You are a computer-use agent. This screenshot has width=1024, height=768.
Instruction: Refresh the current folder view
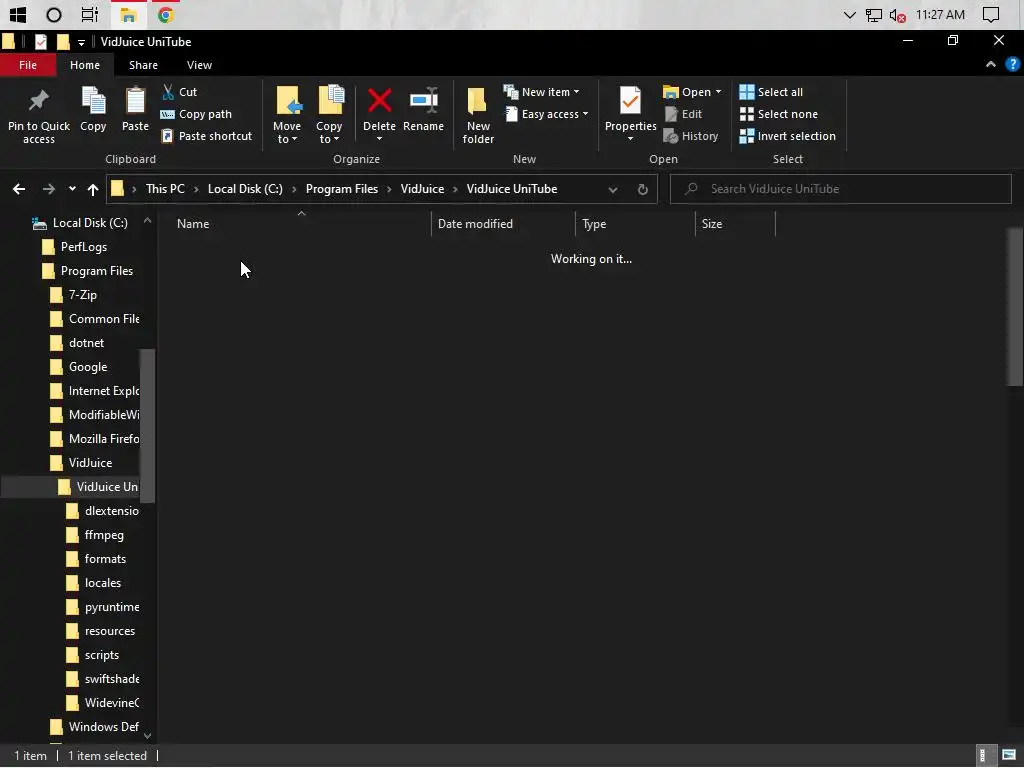[643, 189]
